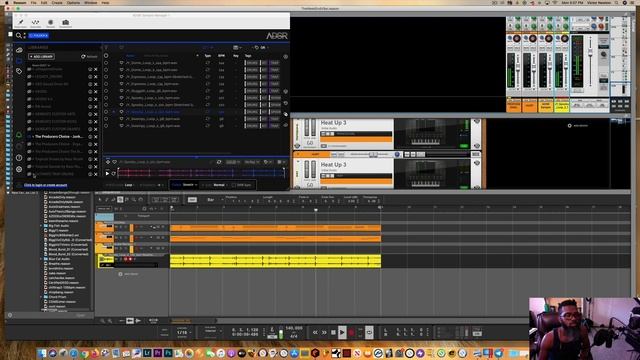Open the Create menu
This screenshot has width=640, height=360.
click(x=57, y=2)
